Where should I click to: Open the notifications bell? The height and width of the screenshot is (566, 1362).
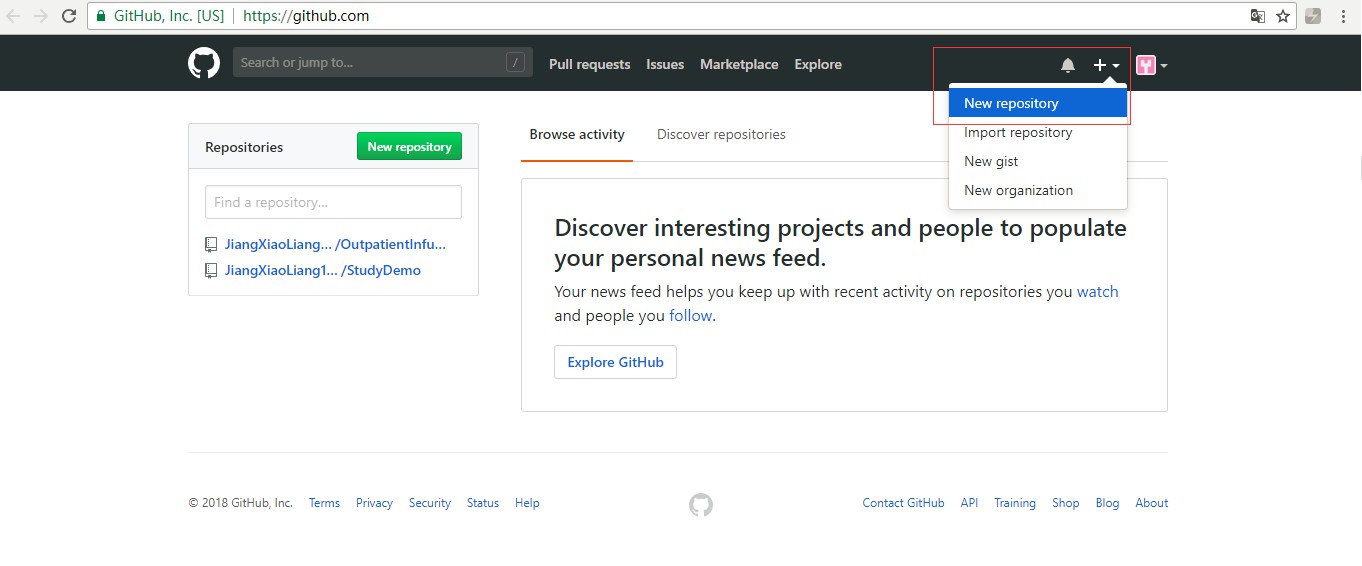tap(1068, 65)
